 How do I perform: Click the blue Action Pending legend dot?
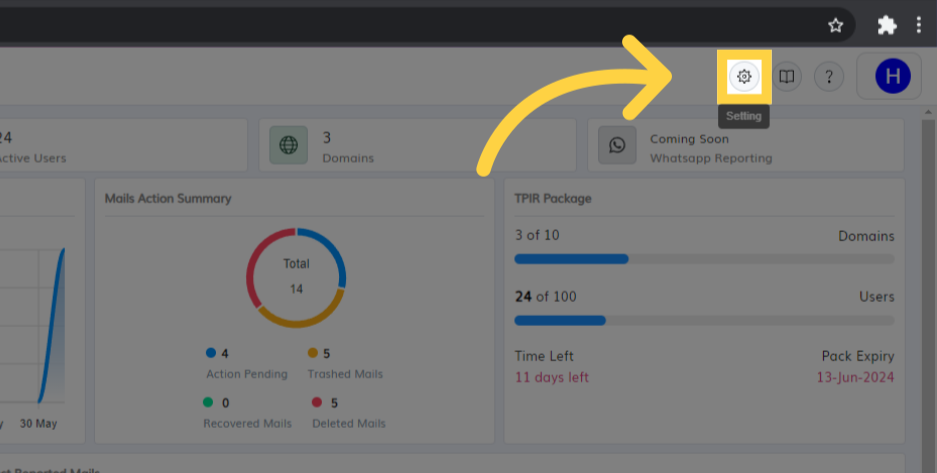point(211,353)
